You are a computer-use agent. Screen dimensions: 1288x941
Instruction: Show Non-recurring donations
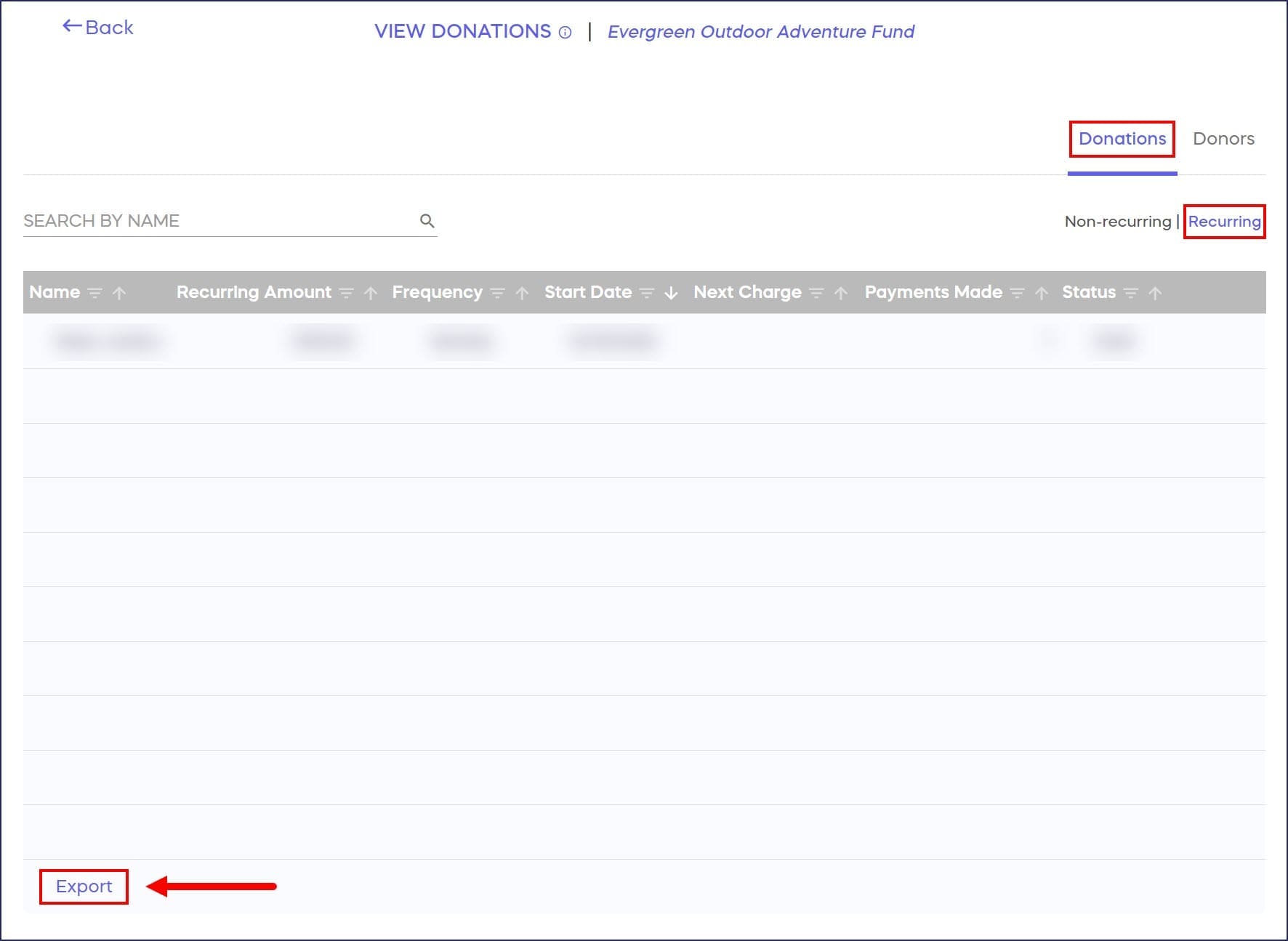click(1117, 222)
